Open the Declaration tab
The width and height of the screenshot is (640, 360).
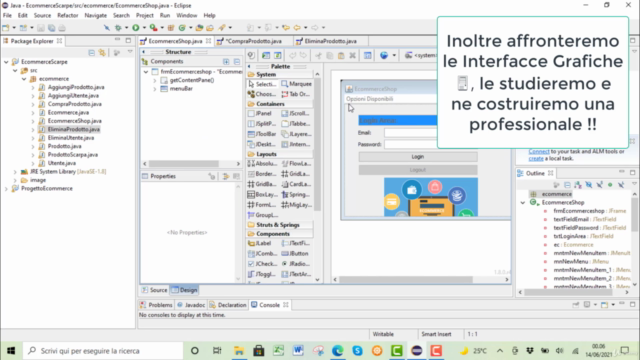[228, 305]
